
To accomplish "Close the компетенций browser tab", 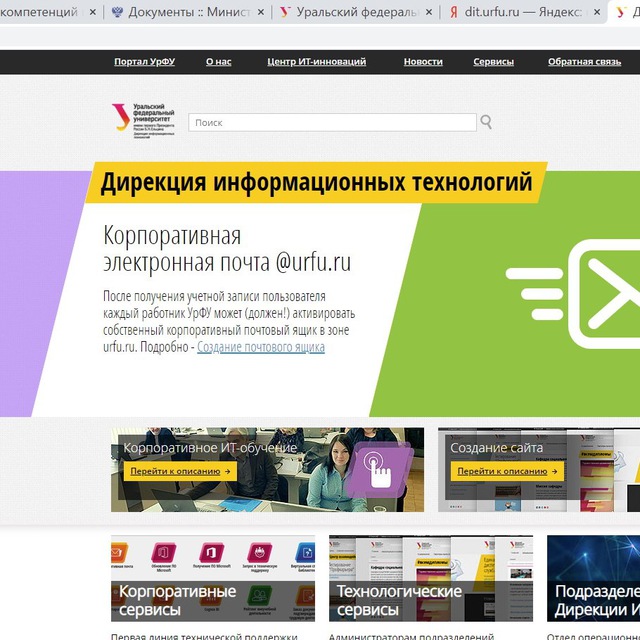I will click(93, 12).
